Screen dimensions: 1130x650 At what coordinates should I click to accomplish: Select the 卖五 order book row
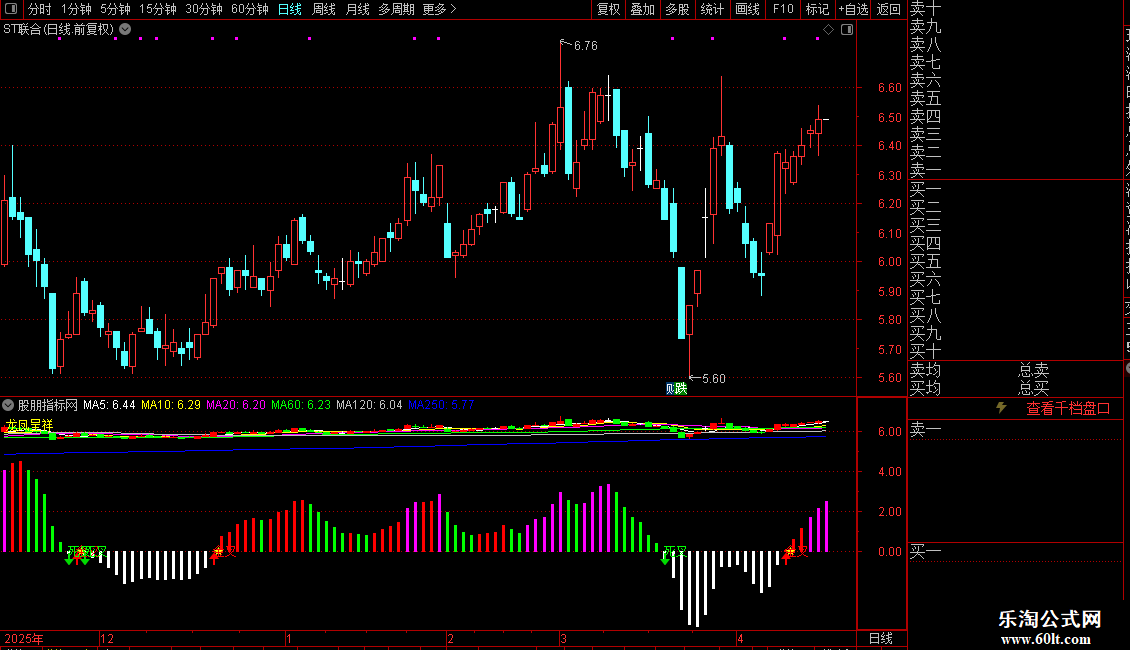coord(925,98)
